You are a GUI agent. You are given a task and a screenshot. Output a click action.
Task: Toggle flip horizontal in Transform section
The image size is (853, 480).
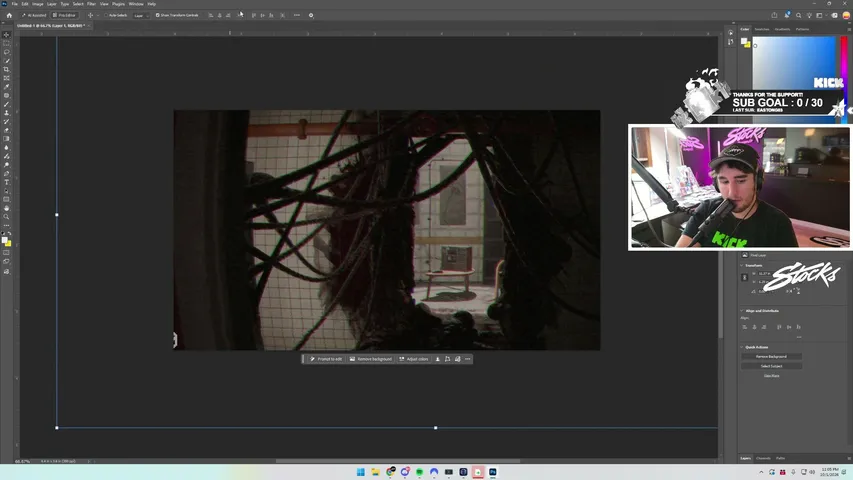click(x=790, y=291)
